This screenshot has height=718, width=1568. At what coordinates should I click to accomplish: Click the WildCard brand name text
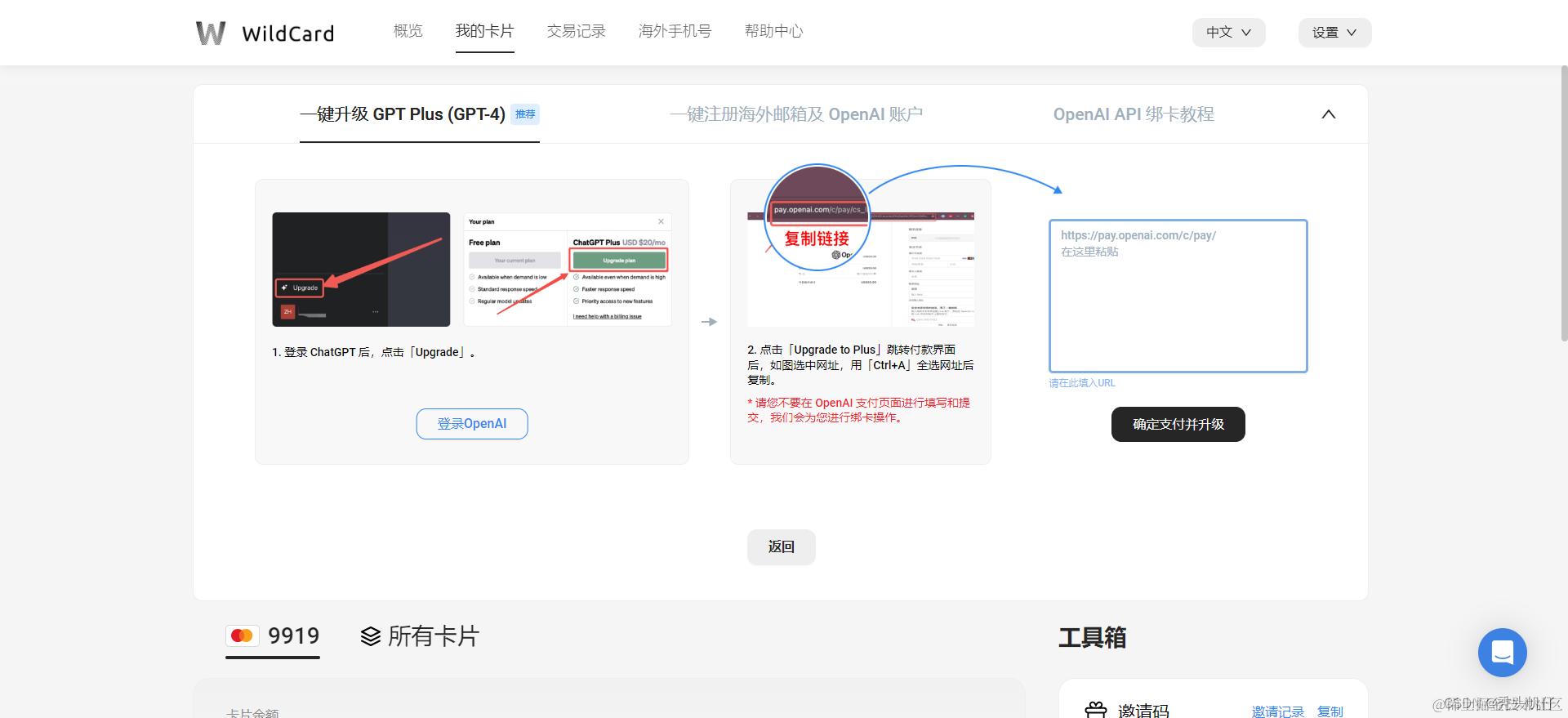[288, 33]
